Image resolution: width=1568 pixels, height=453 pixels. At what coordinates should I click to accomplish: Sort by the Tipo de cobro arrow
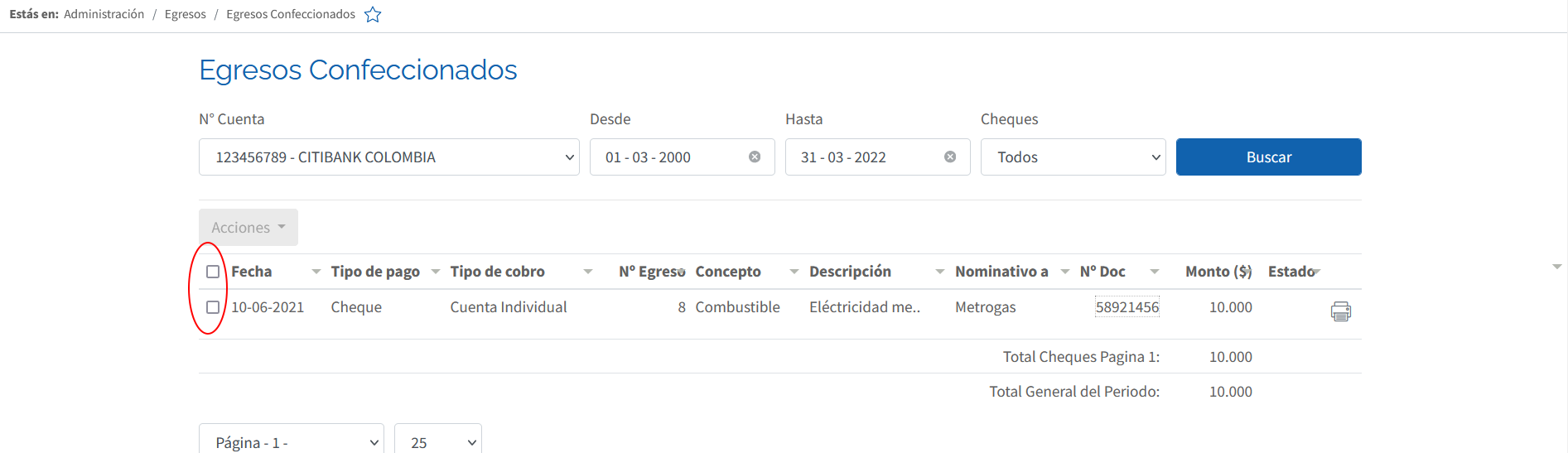588,272
